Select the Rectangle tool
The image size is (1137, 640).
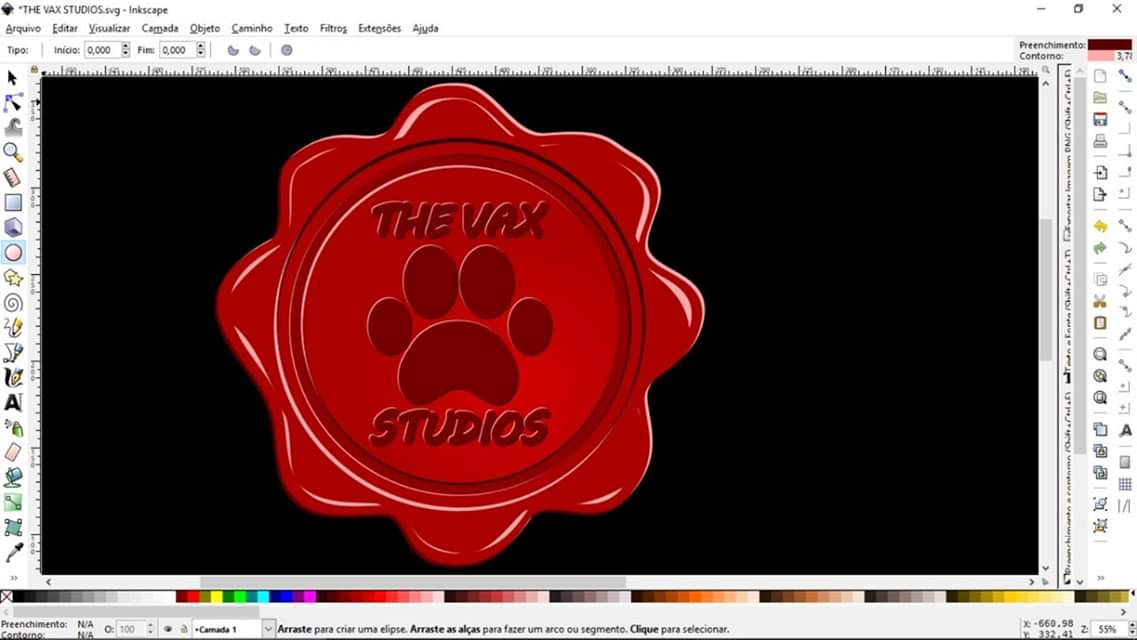pyautogui.click(x=12, y=202)
